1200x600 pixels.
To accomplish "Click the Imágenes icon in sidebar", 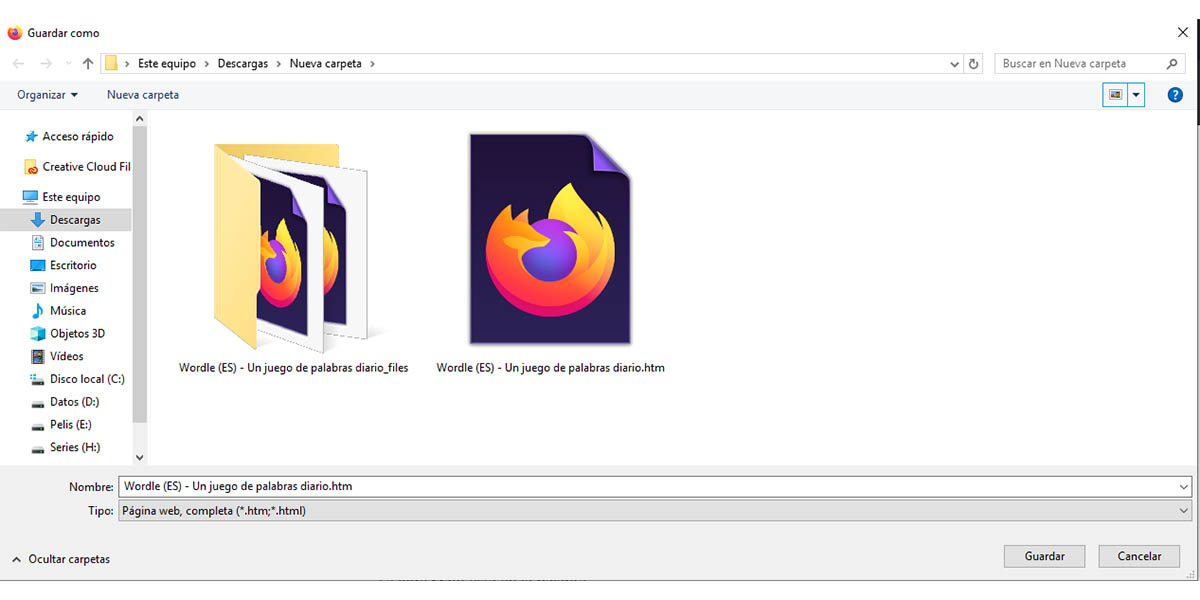I will 38,288.
